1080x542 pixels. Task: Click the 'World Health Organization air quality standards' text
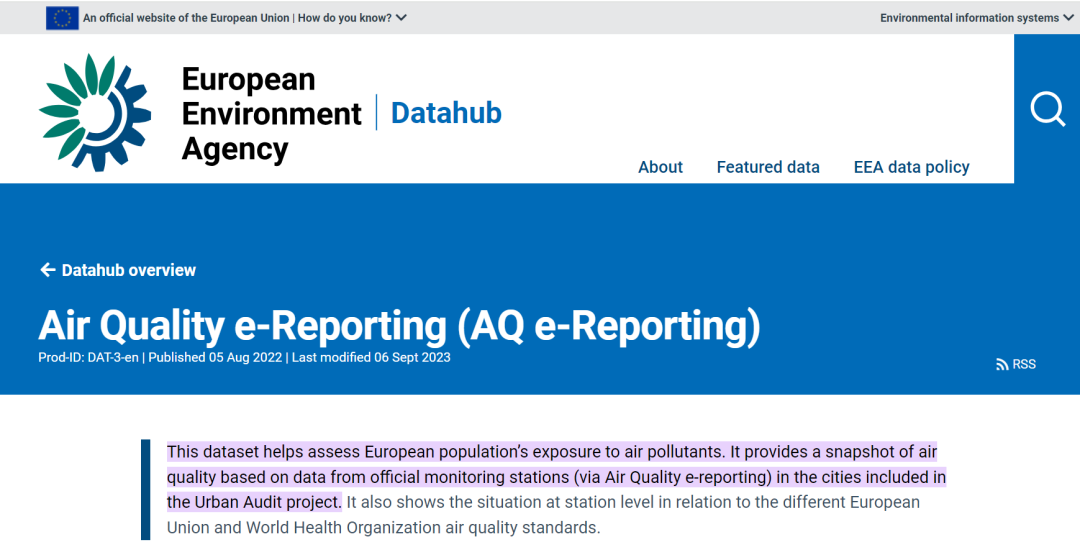[422, 528]
